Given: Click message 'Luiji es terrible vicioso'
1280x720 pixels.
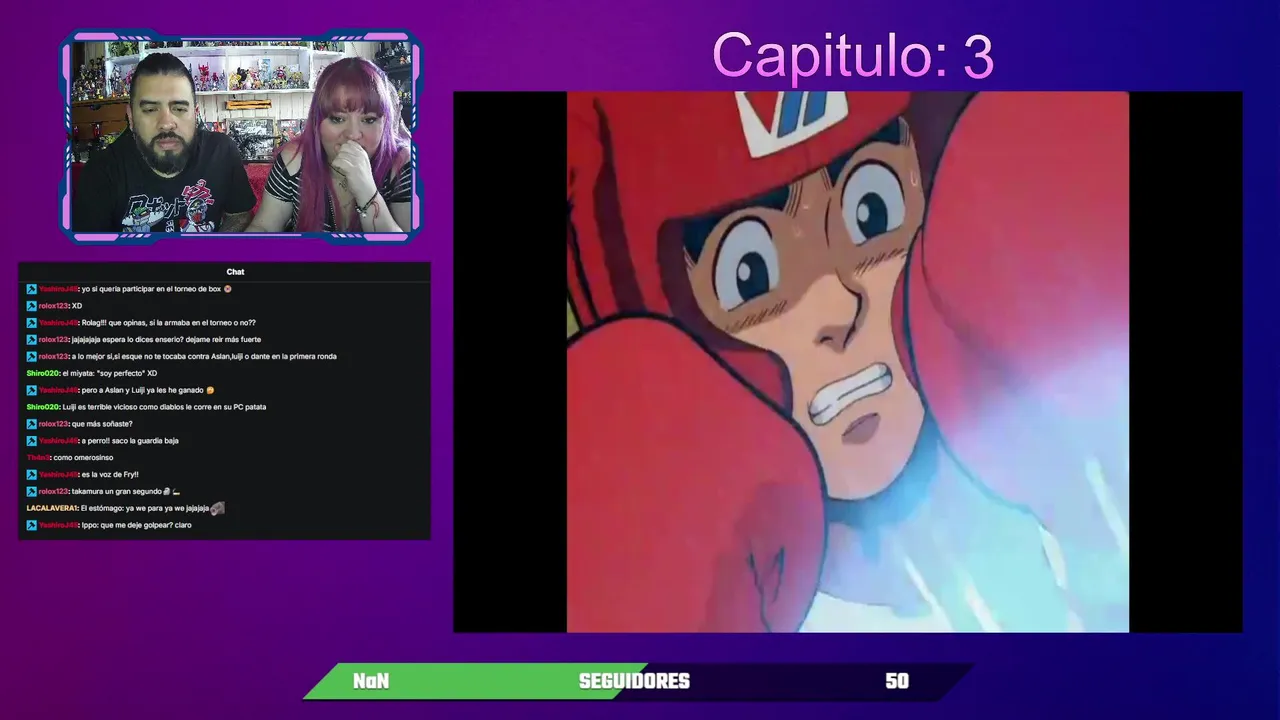Looking at the screenshot, I should click(164, 407).
